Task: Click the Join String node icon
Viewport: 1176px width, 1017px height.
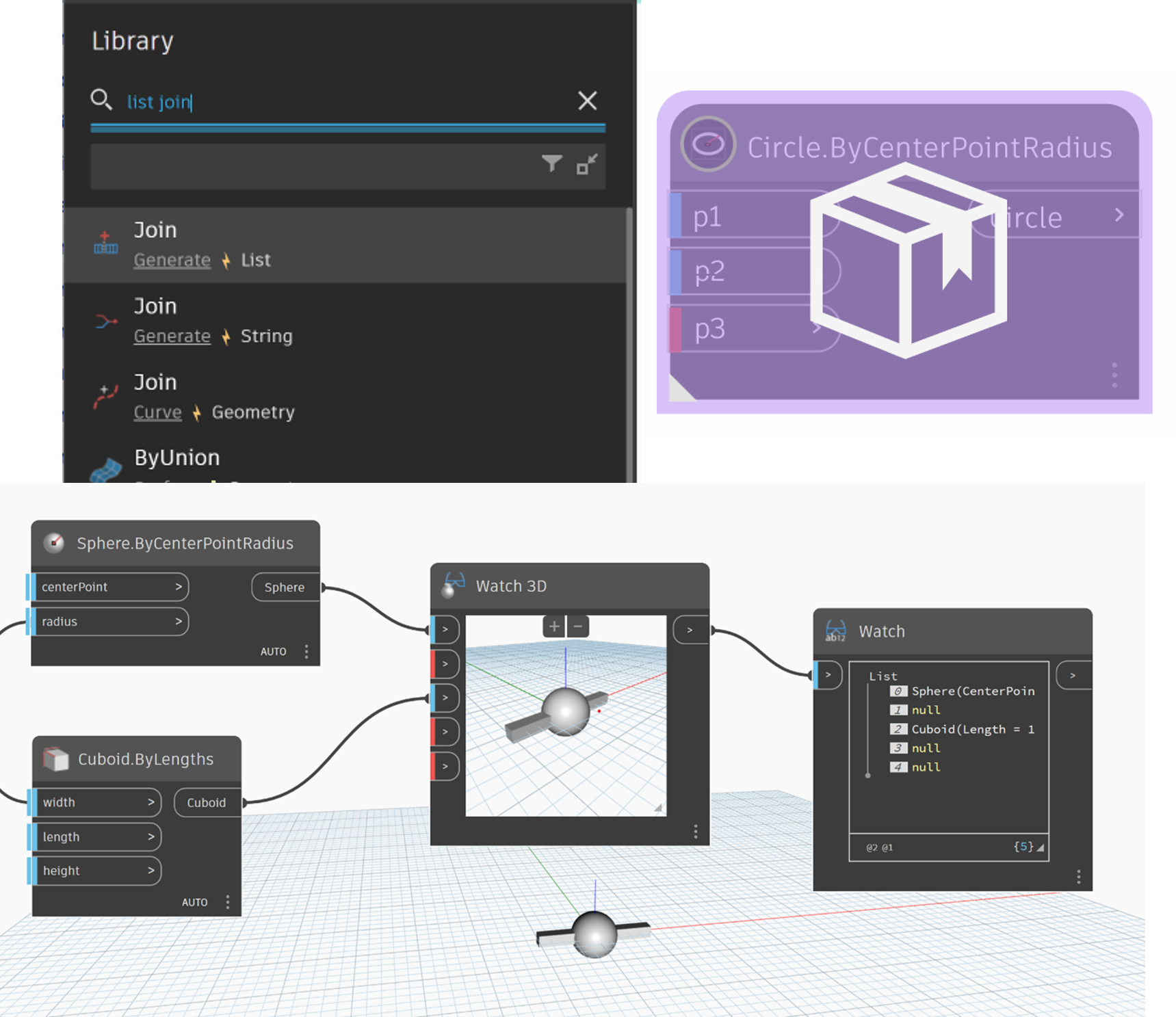Action: click(105, 321)
